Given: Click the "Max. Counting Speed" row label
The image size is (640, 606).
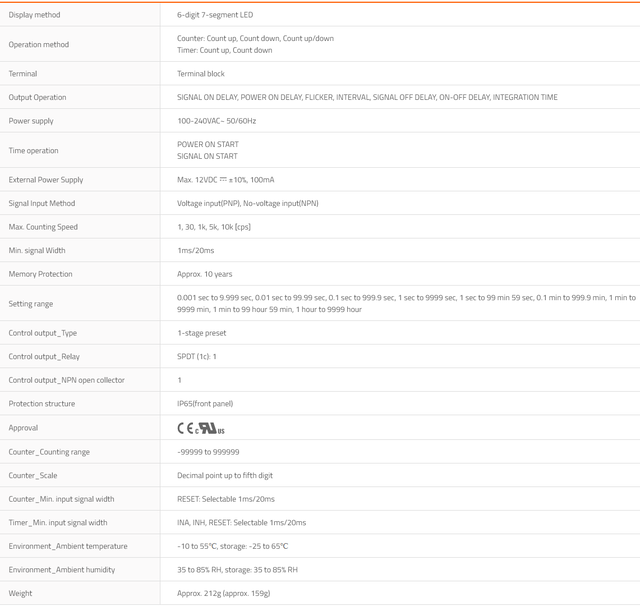Looking at the screenshot, I should coord(43,227).
